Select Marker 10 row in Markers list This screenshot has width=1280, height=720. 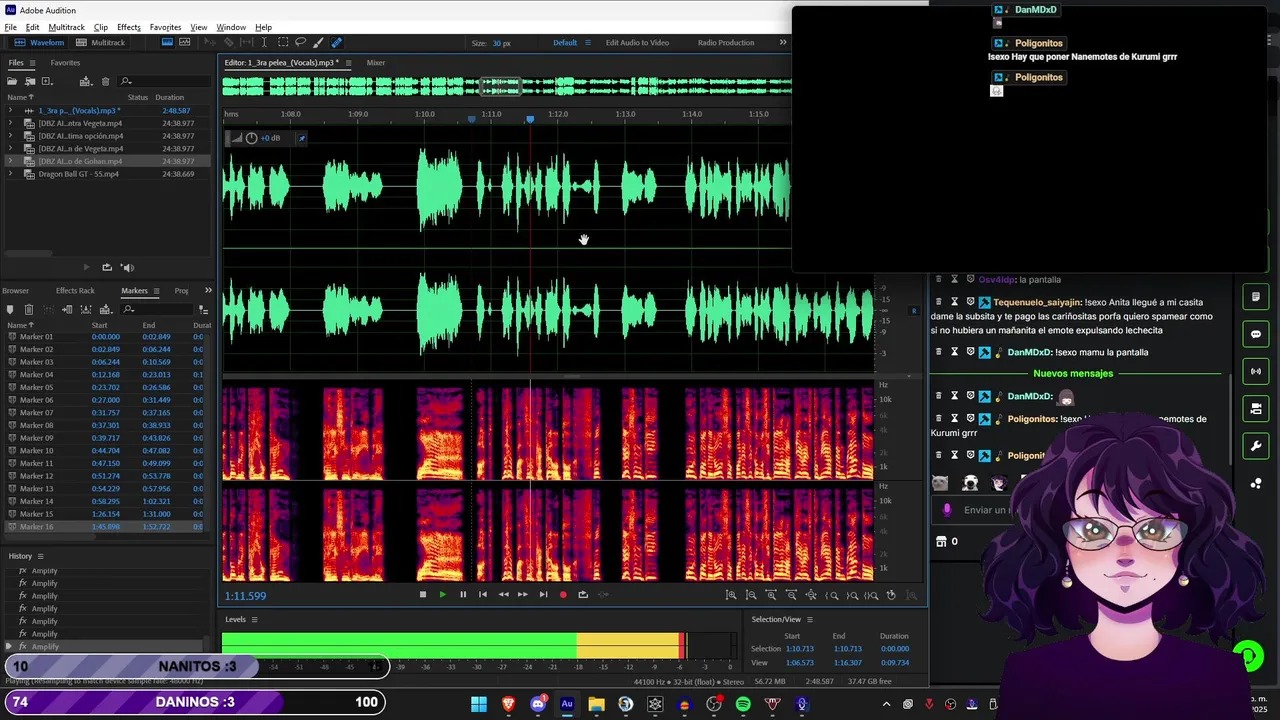(107, 451)
